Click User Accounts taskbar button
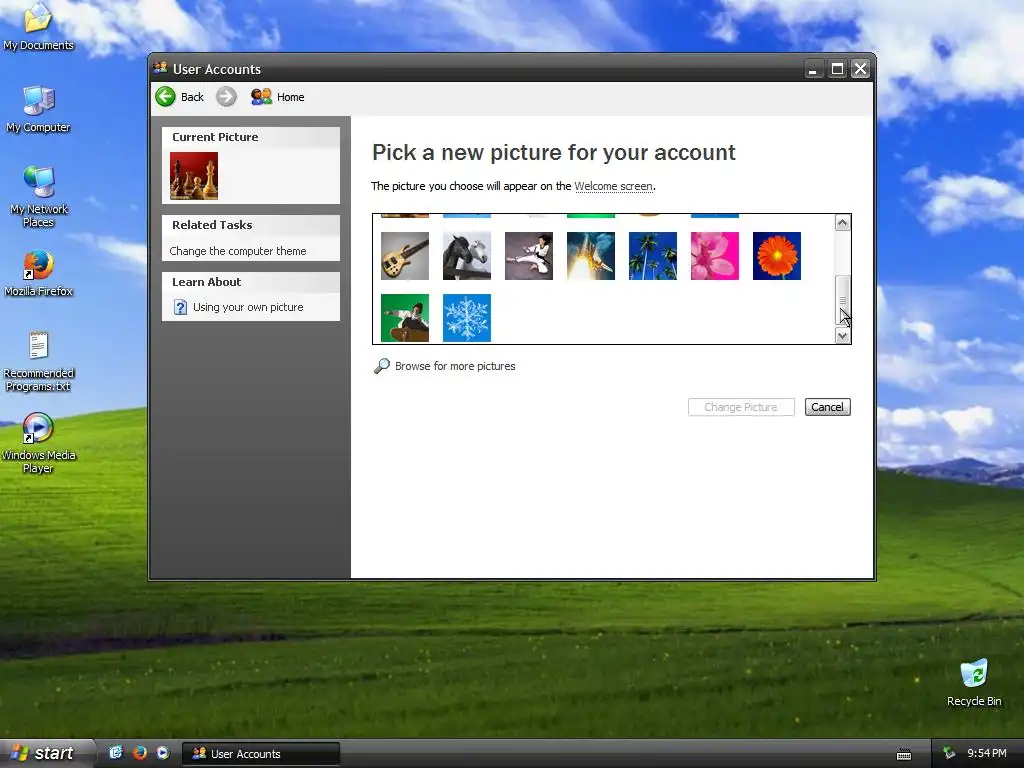 pyautogui.click(x=261, y=754)
